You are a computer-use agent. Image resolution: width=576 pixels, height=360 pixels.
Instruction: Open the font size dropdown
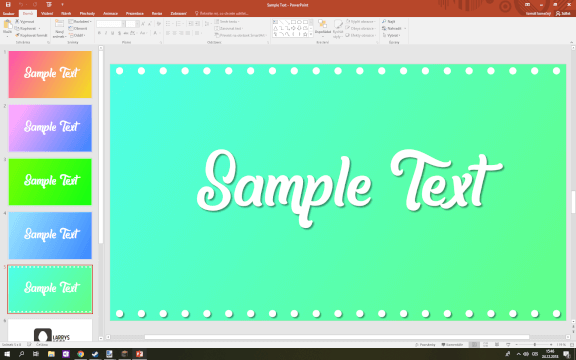click(137, 24)
